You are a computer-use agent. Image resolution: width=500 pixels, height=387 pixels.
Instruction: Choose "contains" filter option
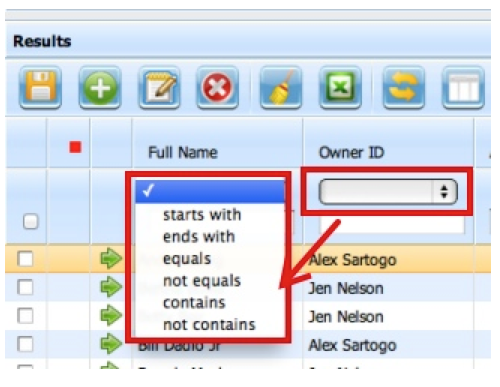pyautogui.click(x=194, y=303)
